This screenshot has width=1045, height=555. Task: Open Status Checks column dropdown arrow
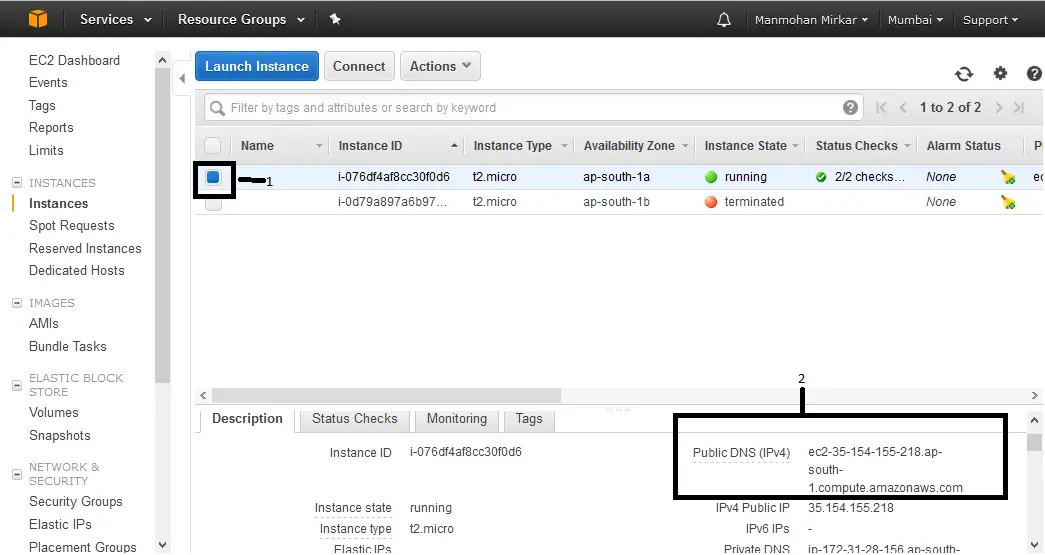click(907, 146)
